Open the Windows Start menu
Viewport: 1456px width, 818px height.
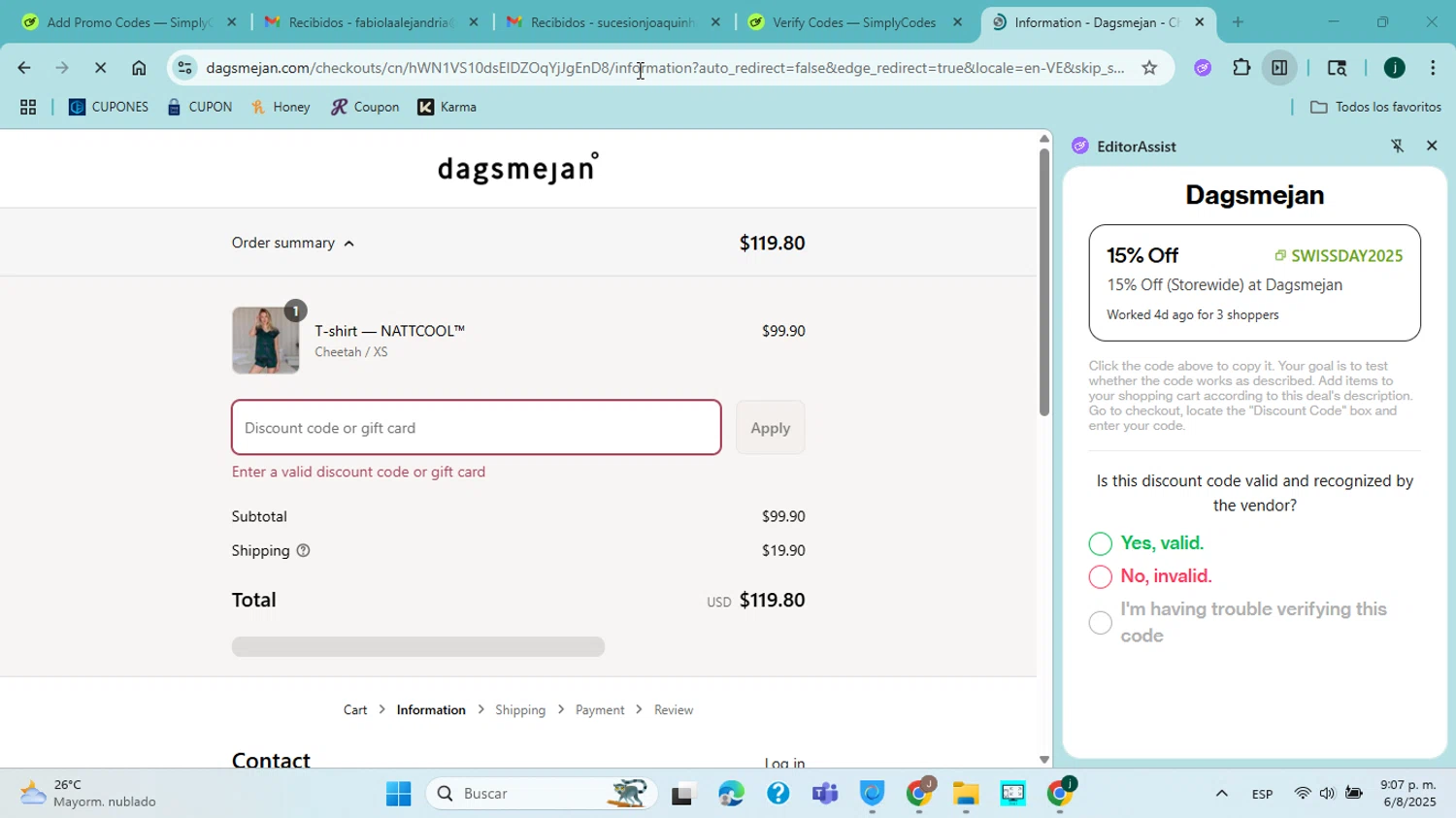pyautogui.click(x=399, y=794)
